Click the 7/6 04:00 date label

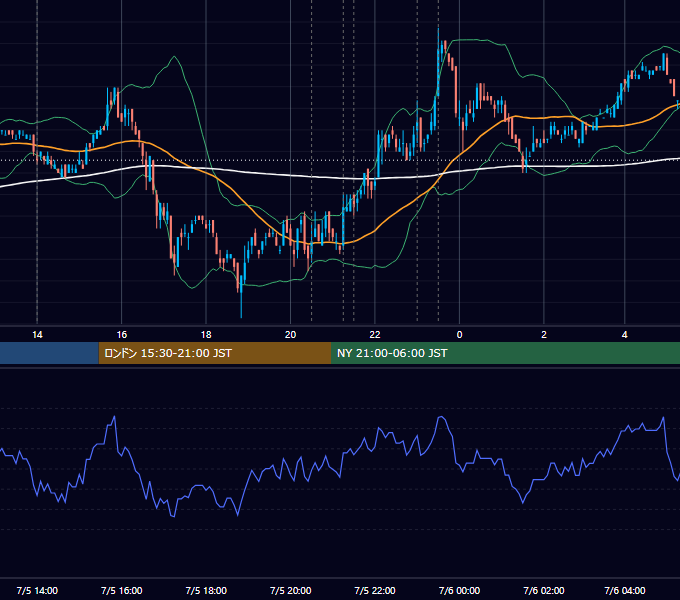[x=624, y=590]
